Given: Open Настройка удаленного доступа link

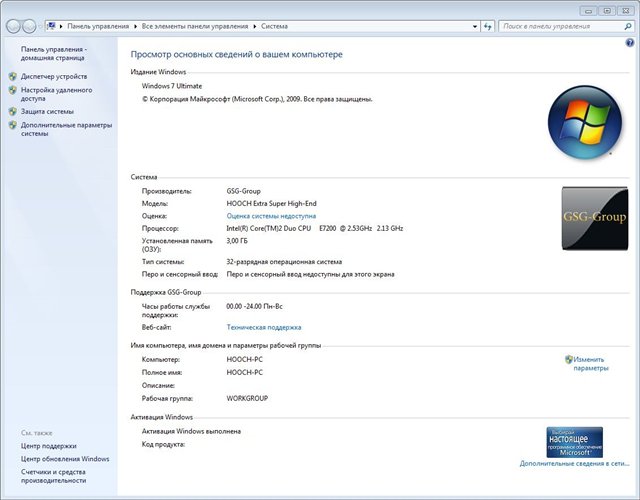Looking at the screenshot, I should click(56, 94).
